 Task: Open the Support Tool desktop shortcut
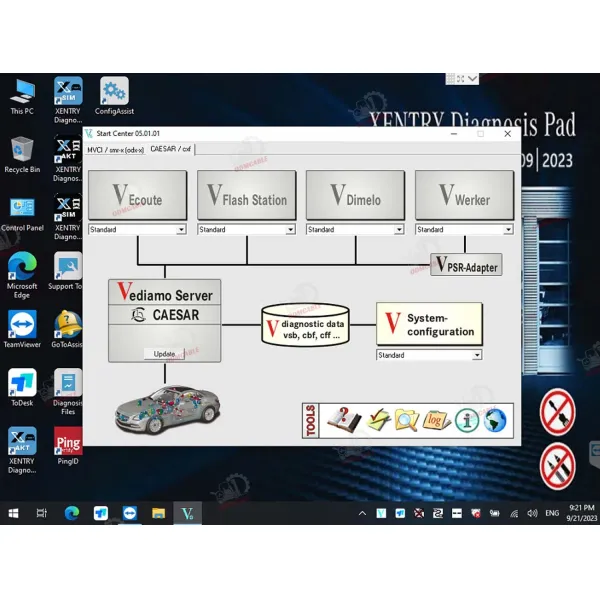(67, 271)
